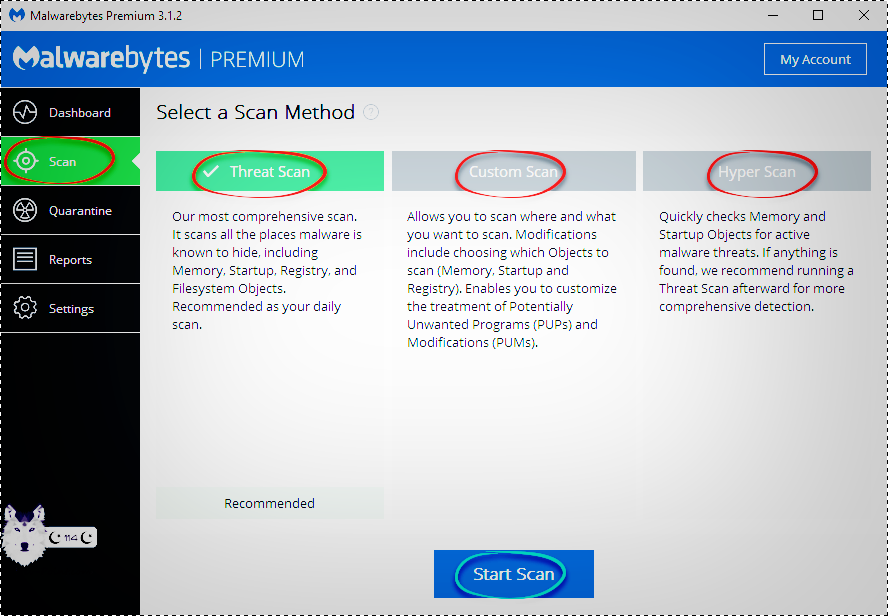Screen dimensions: 888x616
Task: Open Quarantine via its radiation icon
Action: (25, 211)
